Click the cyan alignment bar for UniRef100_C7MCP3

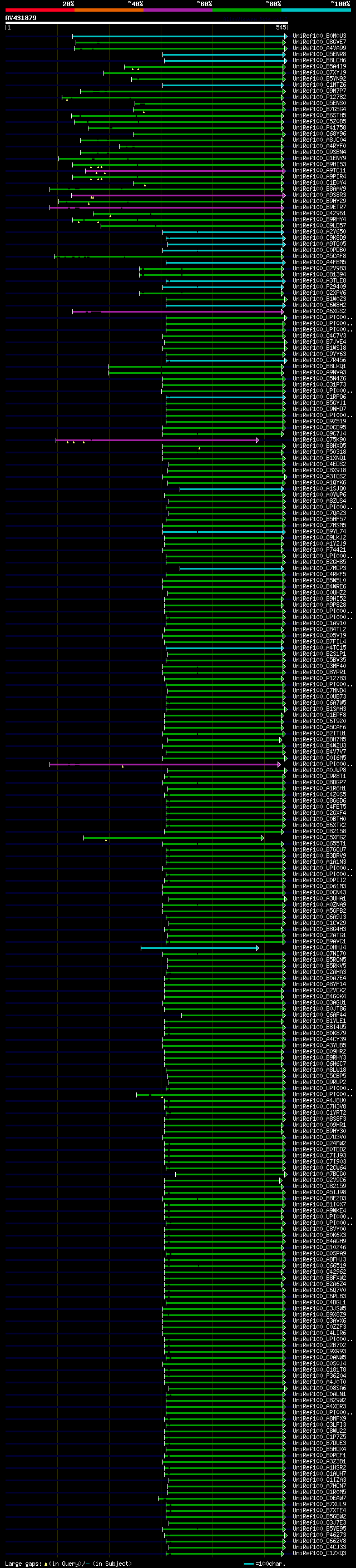[232, 568]
